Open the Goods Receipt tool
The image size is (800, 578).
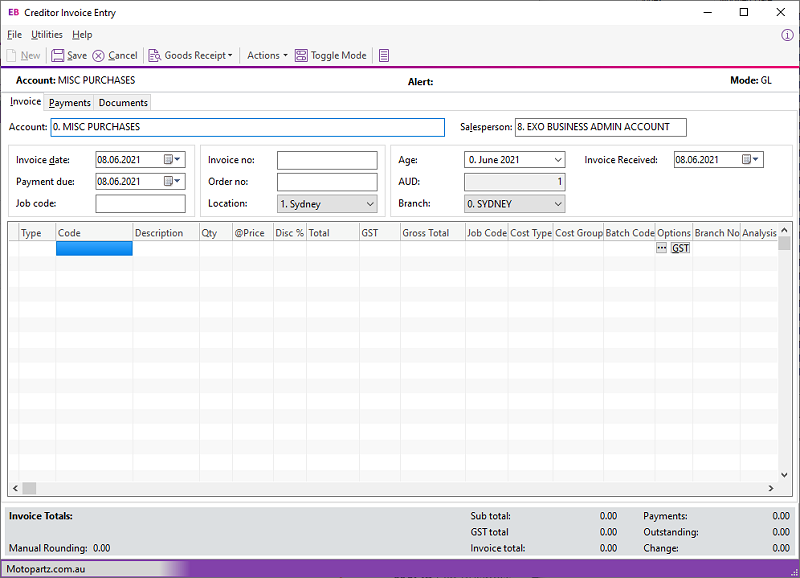(188, 55)
